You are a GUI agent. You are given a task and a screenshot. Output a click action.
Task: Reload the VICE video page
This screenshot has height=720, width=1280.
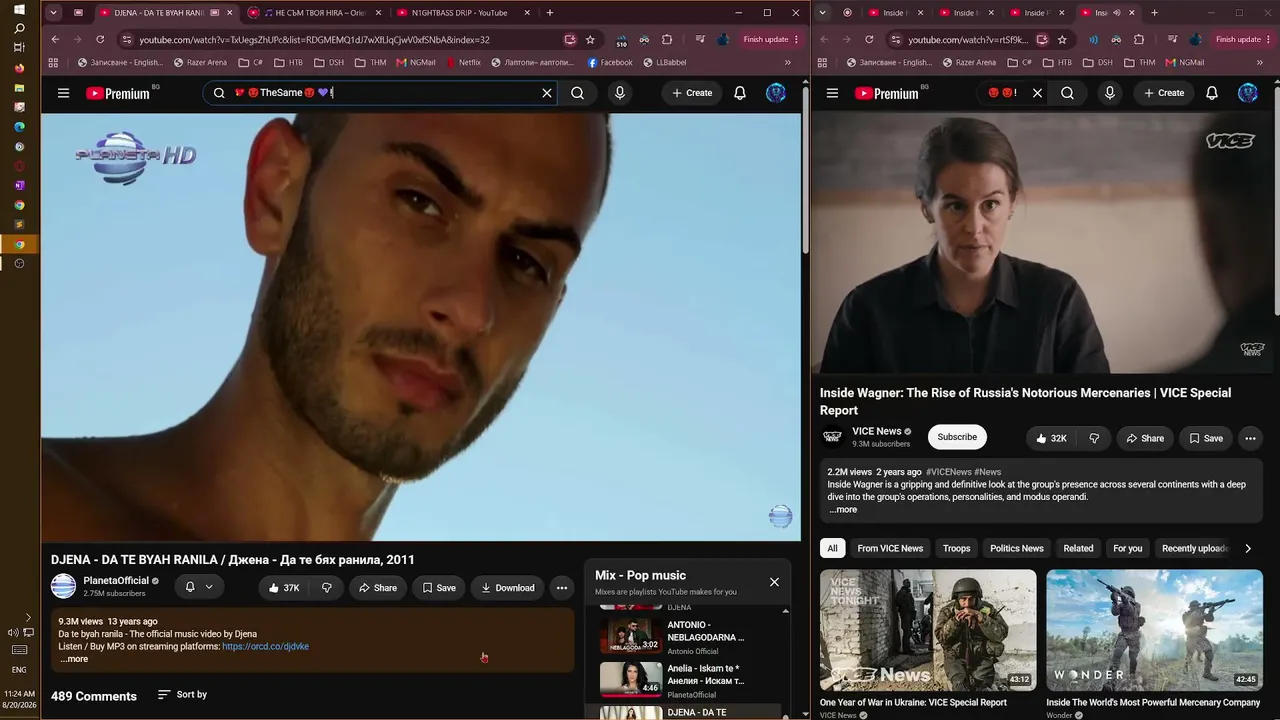point(869,40)
